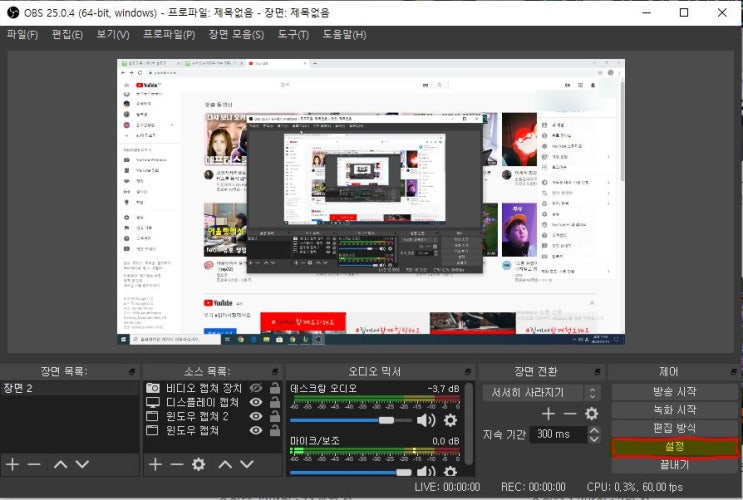Click the 300 ms duration field
Viewport: 743px width, 500px height.
(x=559, y=434)
